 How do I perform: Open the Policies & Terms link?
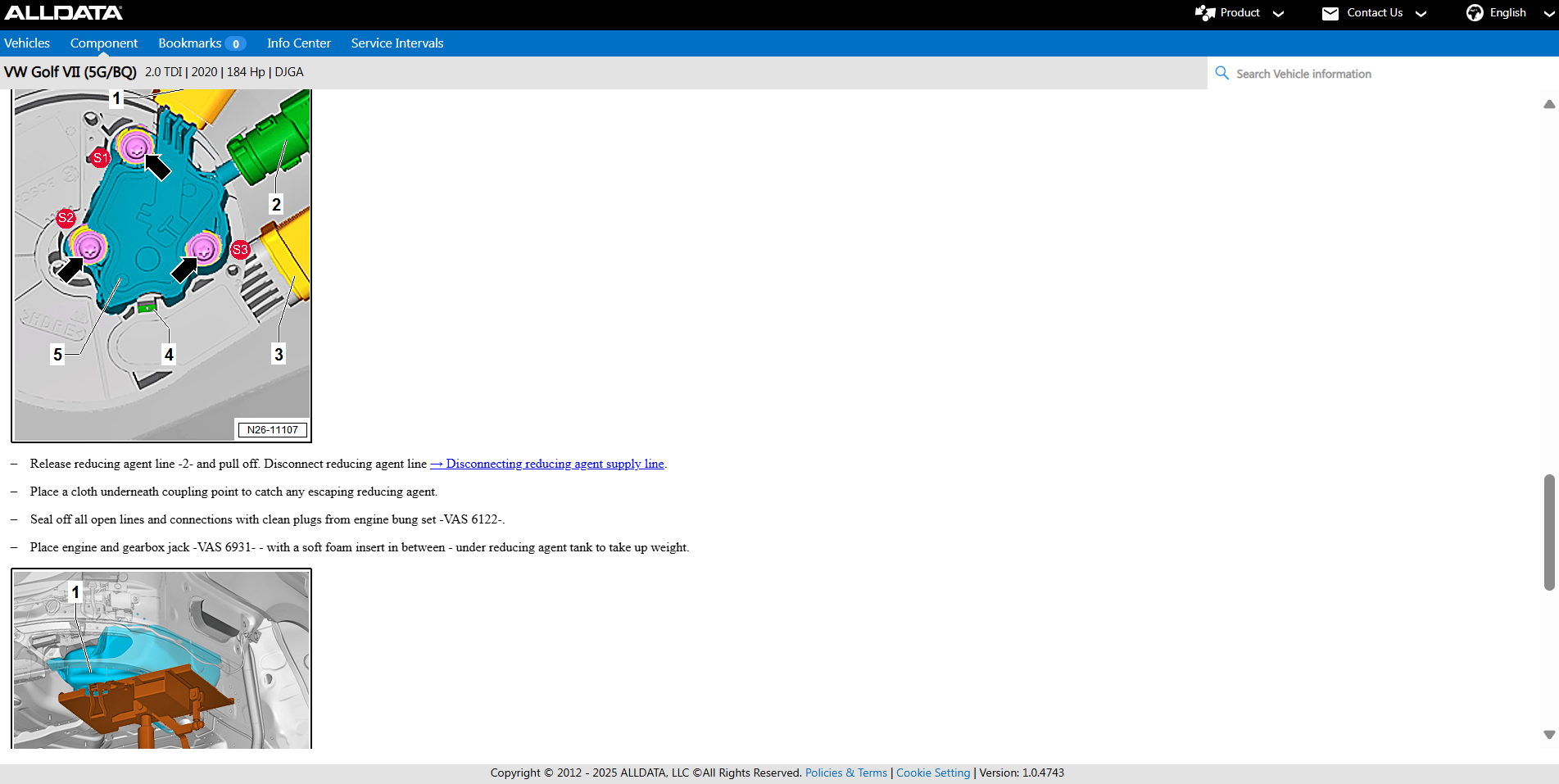click(x=845, y=773)
